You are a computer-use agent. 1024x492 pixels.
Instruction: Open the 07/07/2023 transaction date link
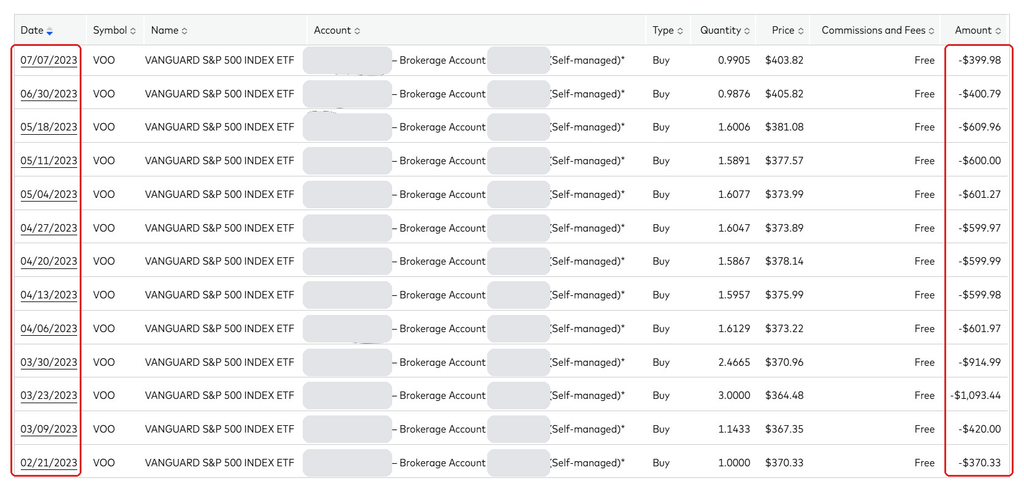click(x=49, y=61)
